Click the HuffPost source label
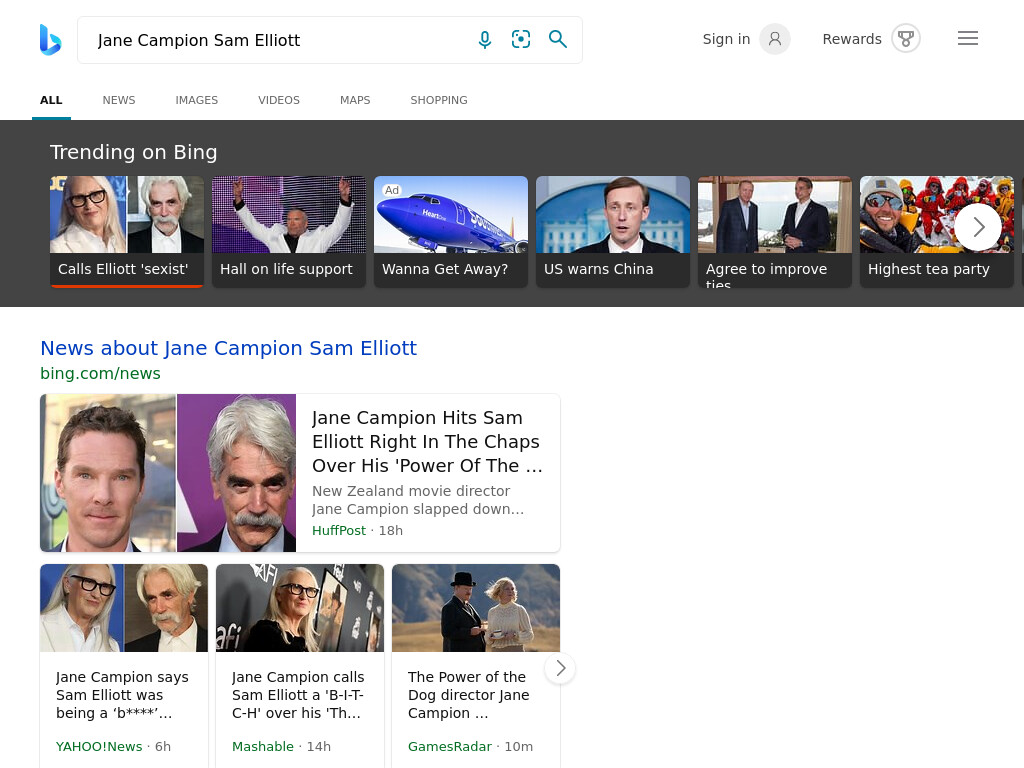This screenshot has height=768, width=1024. pyautogui.click(x=339, y=530)
